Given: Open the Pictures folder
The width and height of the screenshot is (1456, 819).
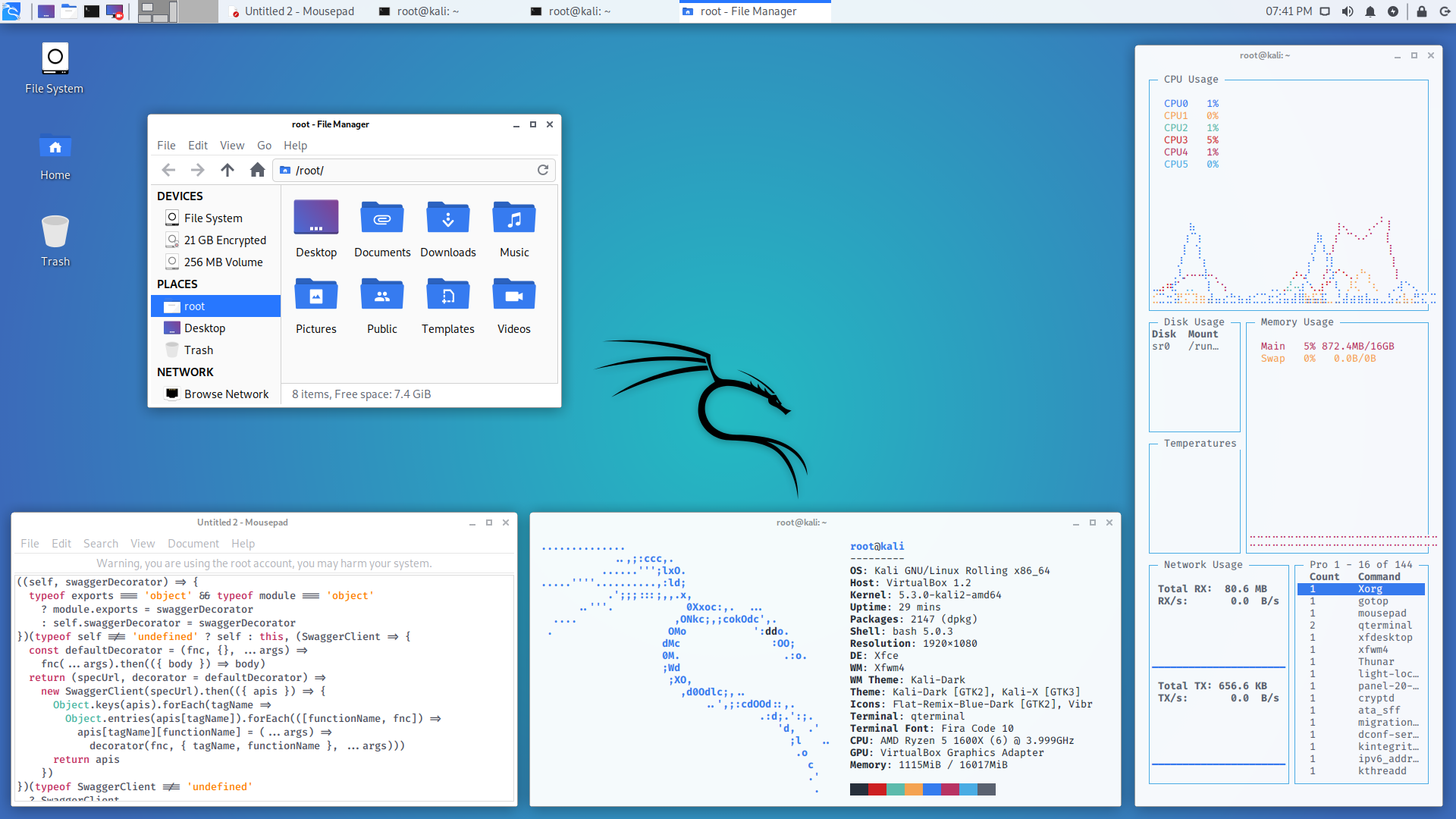Looking at the screenshot, I should (x=316, y=305).
